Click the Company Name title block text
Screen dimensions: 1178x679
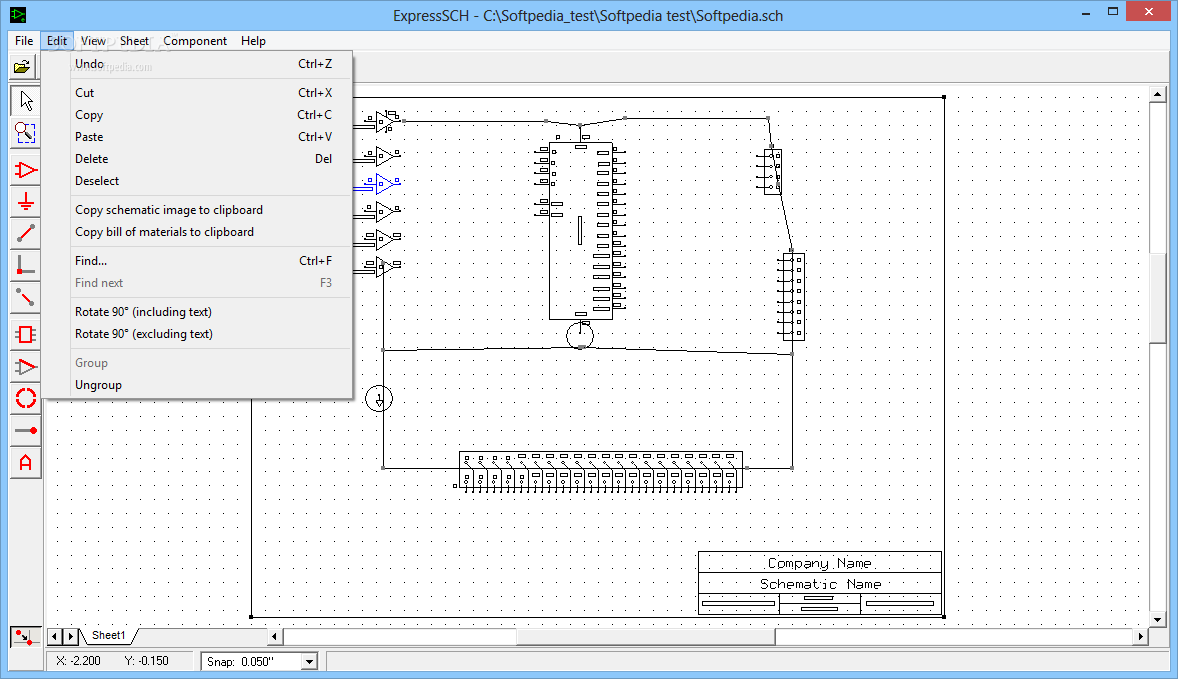click(x=820, y=563)
